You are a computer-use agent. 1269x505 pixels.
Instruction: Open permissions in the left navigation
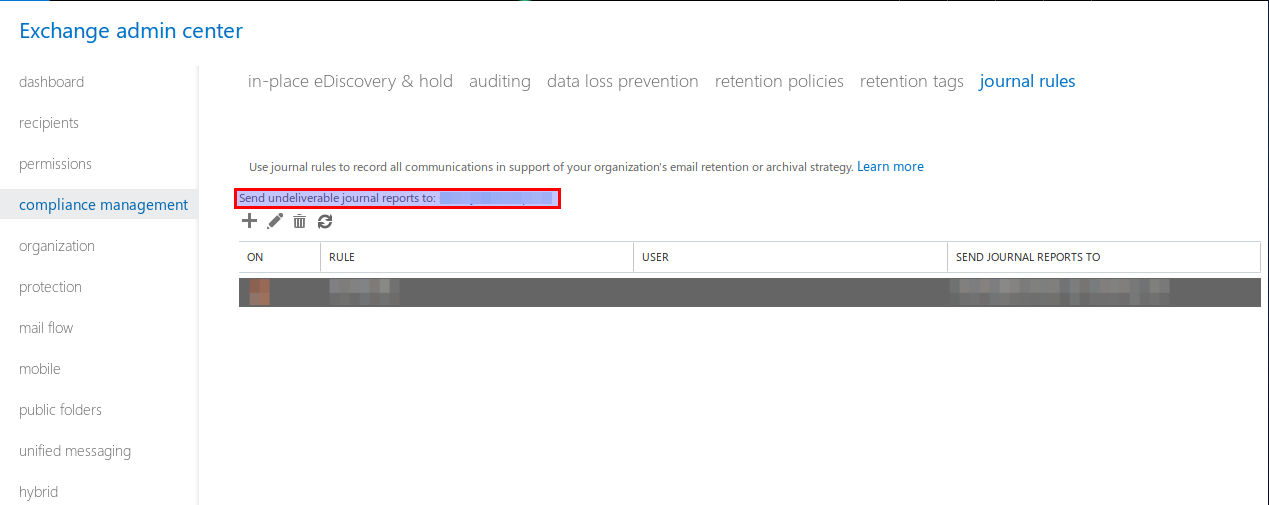tap(55, 164)
